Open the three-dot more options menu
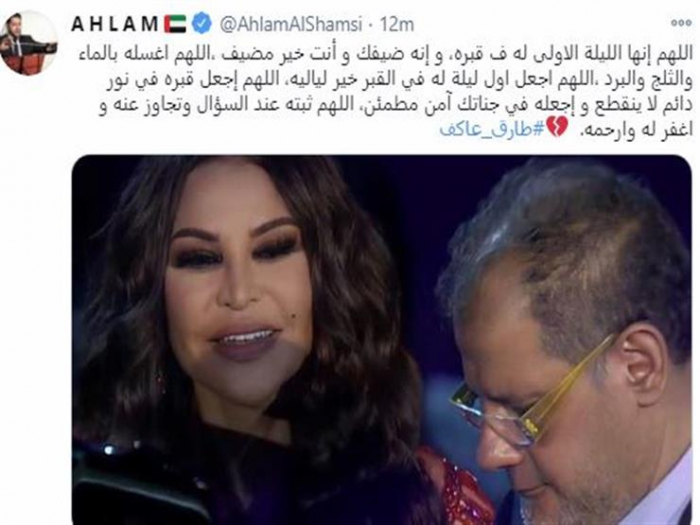 point(681,23)
